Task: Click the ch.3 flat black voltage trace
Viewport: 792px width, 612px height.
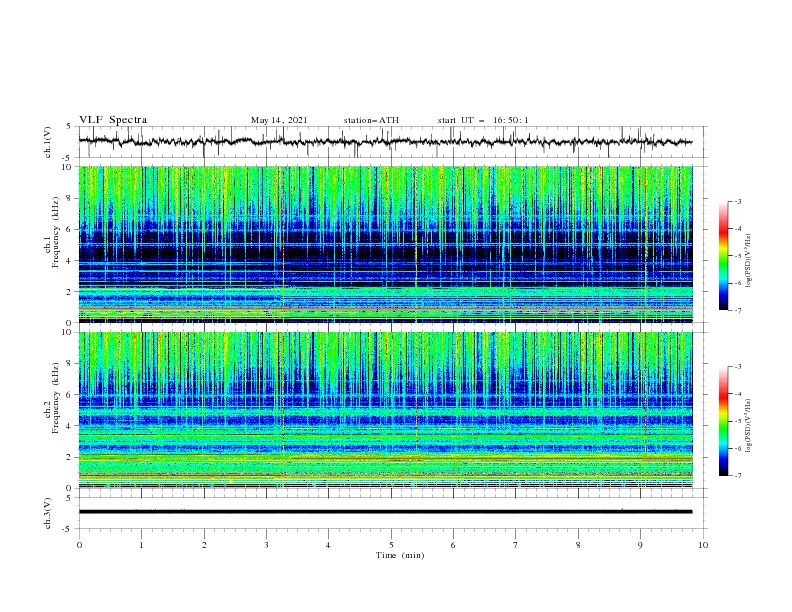Action: 385,512
